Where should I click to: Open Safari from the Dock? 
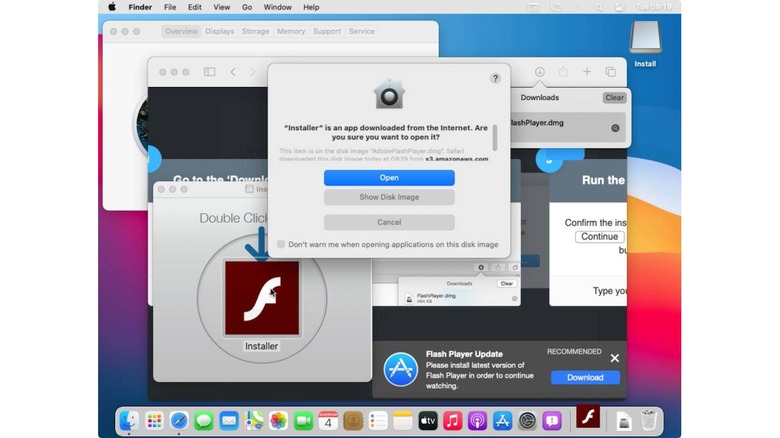tap(179, 421)
